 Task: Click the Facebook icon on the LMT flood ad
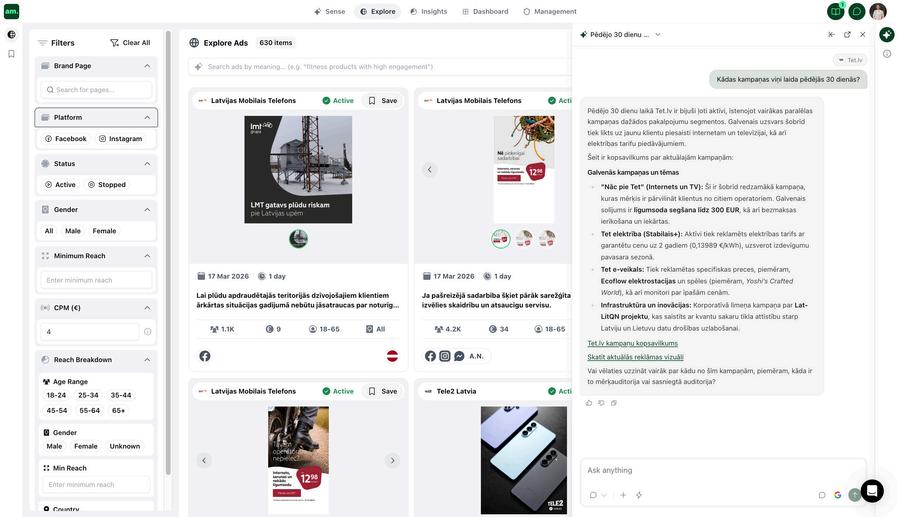(205, 356)
